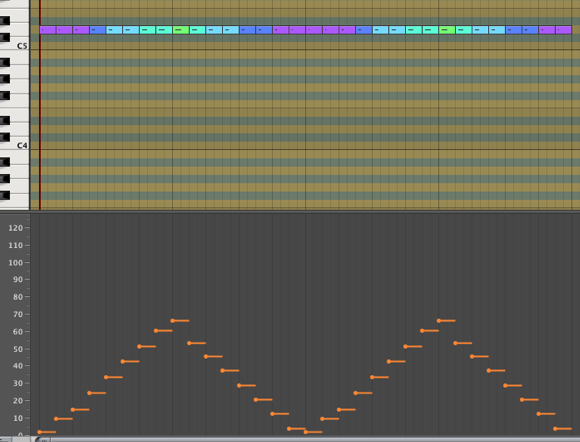Image resolution: width=580 pixels, height=442 pixels.
Task: Click the 30 velocity scale label
Action: tap(18, 383)
